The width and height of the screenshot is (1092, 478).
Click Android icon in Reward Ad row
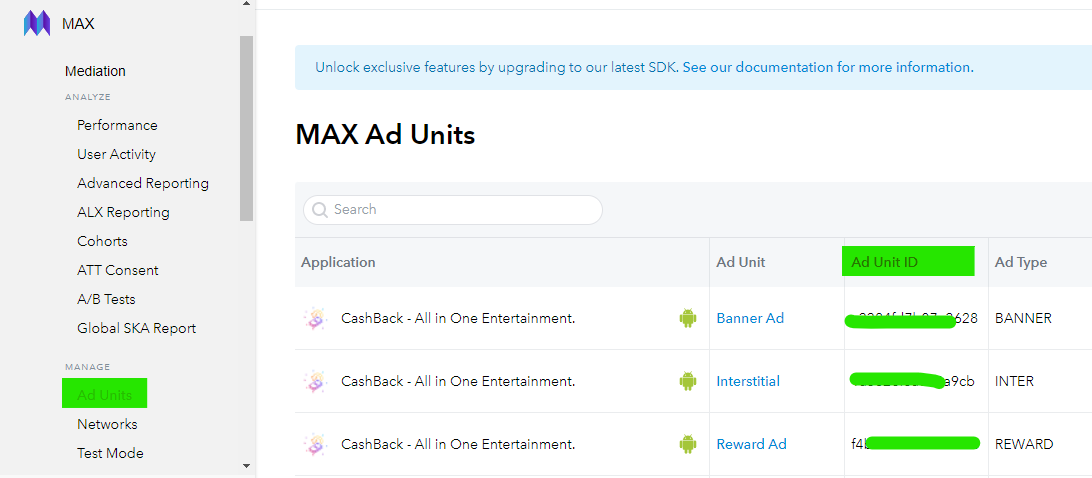[x=687, y=444]
